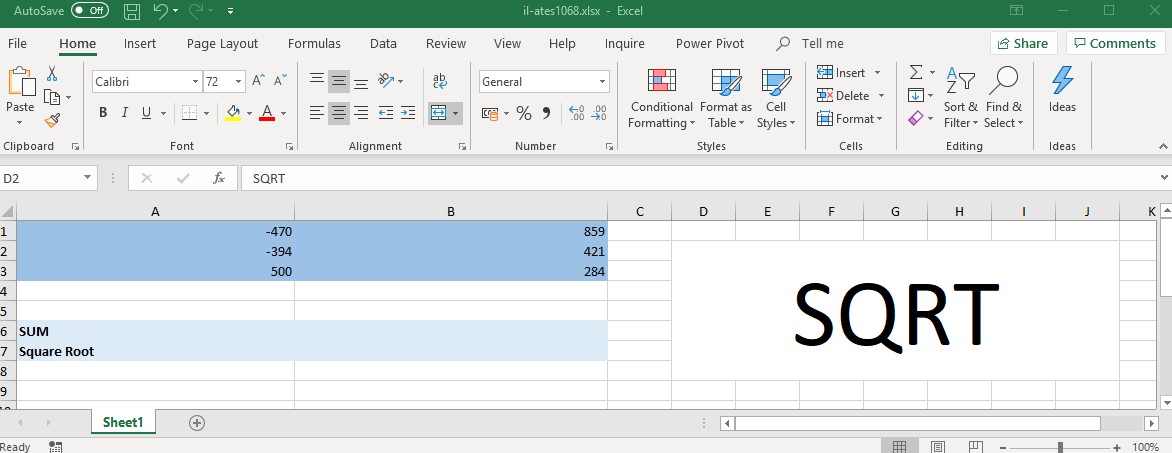1172x453 pixels.
Task: Click the Wrap Text icon
Action: click(x=440, y=81)
